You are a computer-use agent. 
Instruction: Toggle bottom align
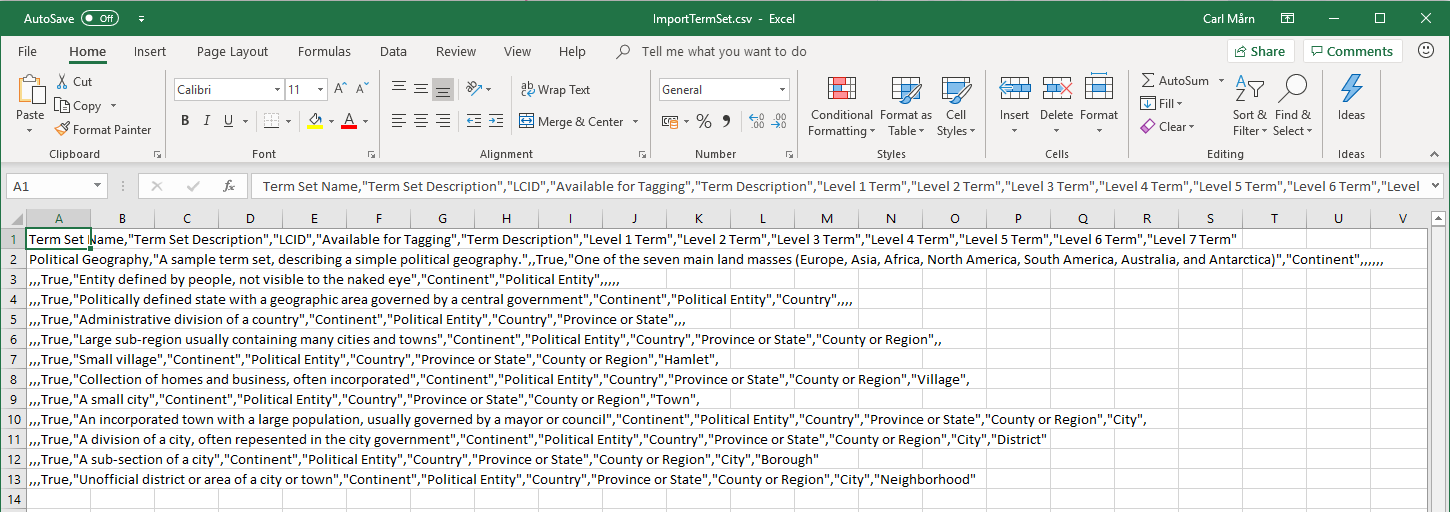(x=442, y=89)
